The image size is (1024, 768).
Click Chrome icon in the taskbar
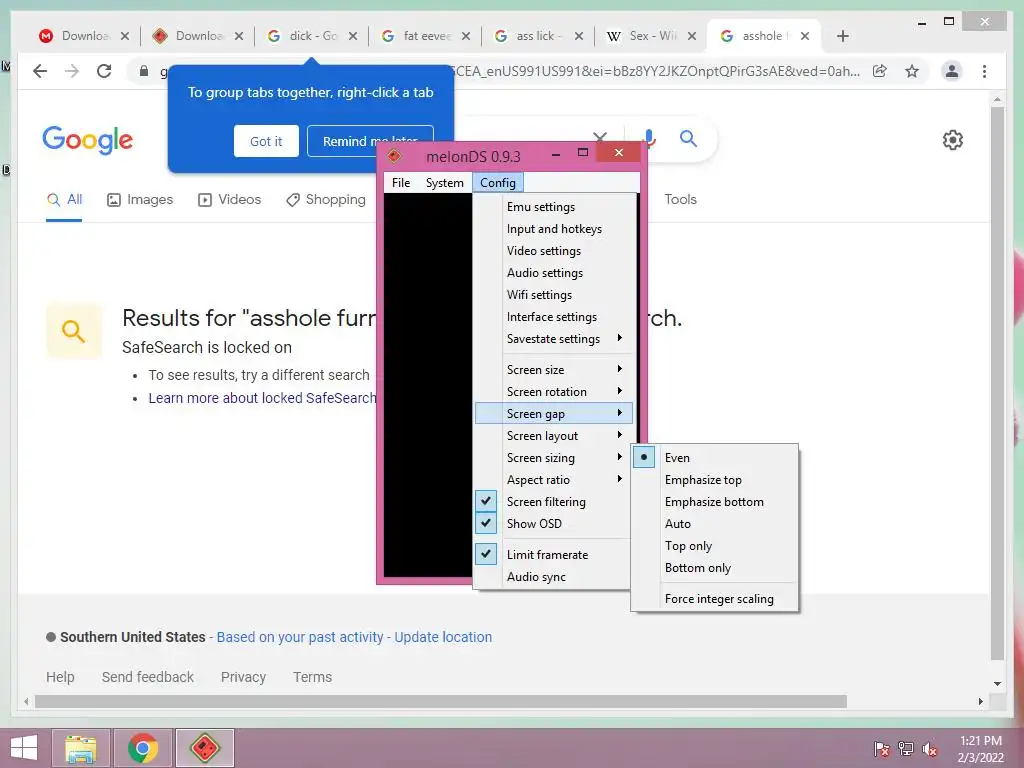tap(143, 748)
